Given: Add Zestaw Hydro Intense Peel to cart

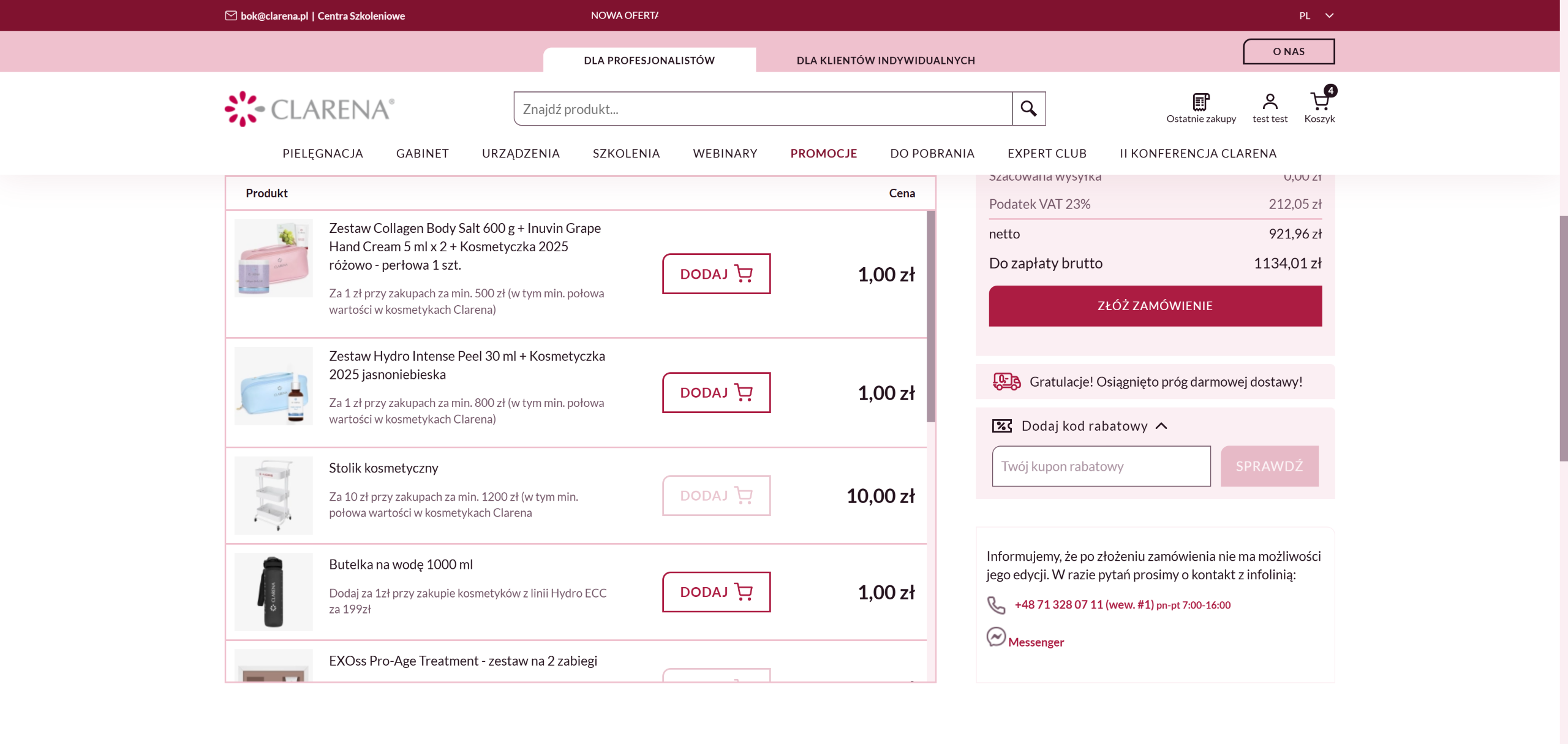Looking at the screenshot, I should 715,392.
